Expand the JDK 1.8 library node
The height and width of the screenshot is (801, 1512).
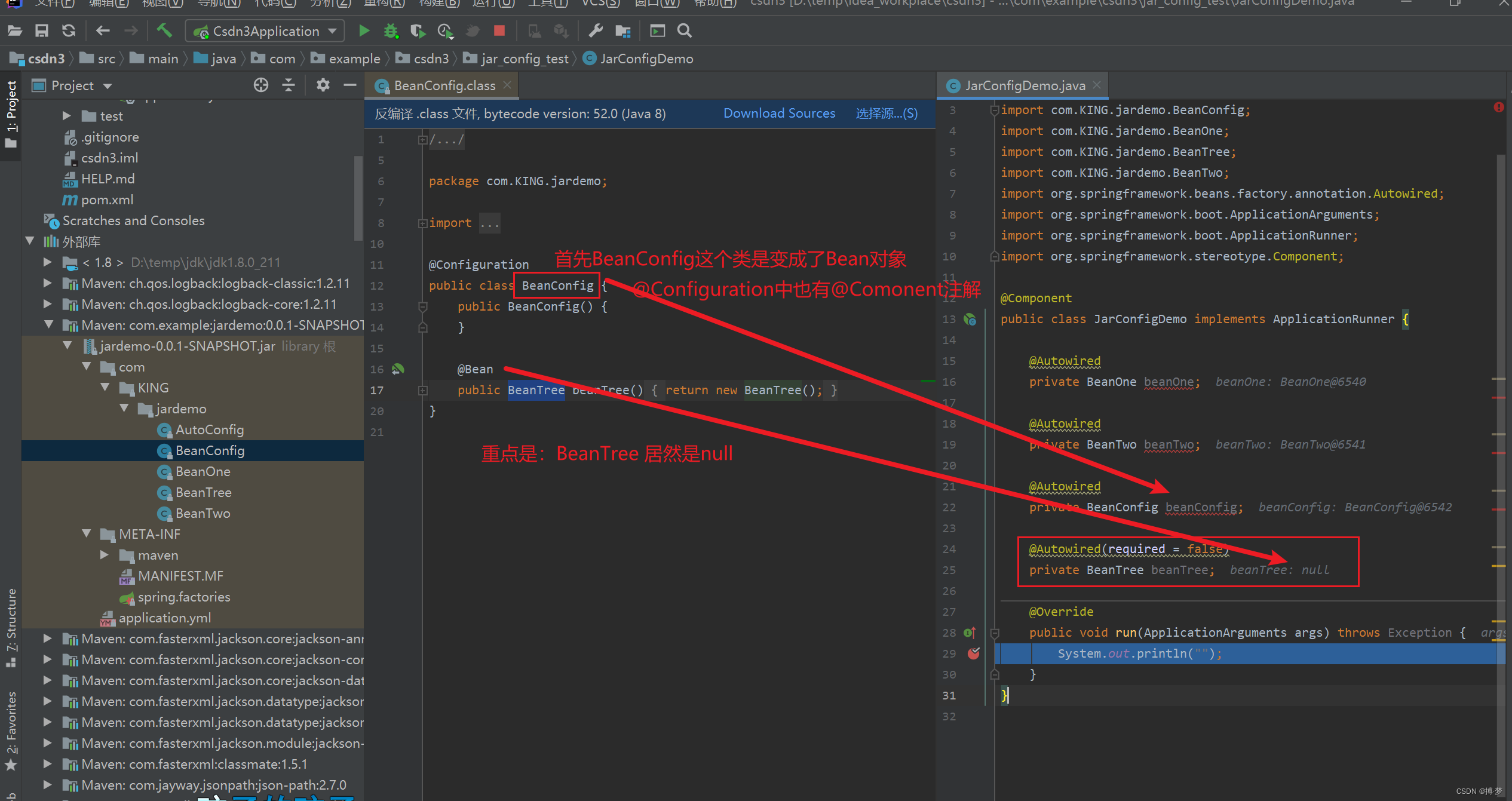coord(48,262)
